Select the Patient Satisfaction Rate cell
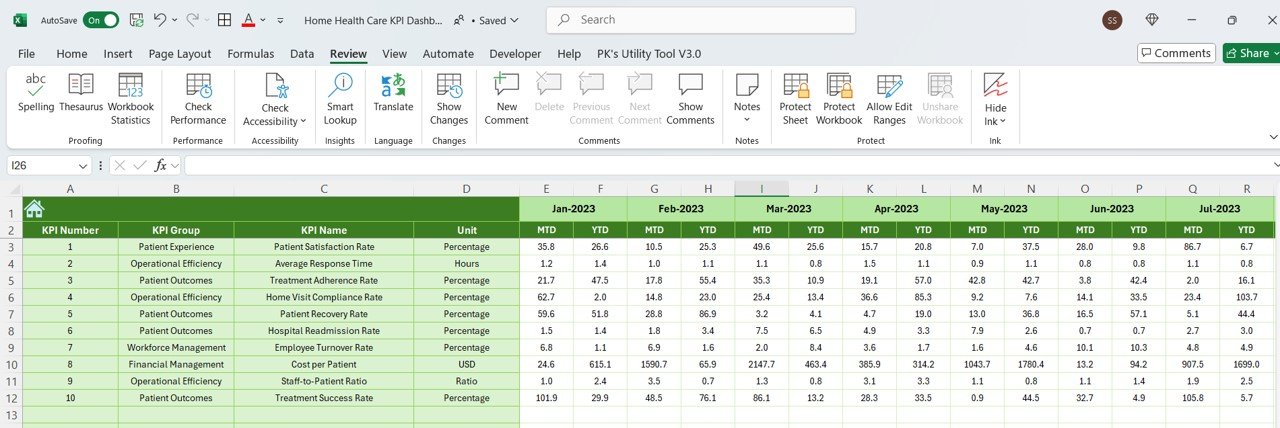This screenshot has height=428, width=1280. (324, 247)
